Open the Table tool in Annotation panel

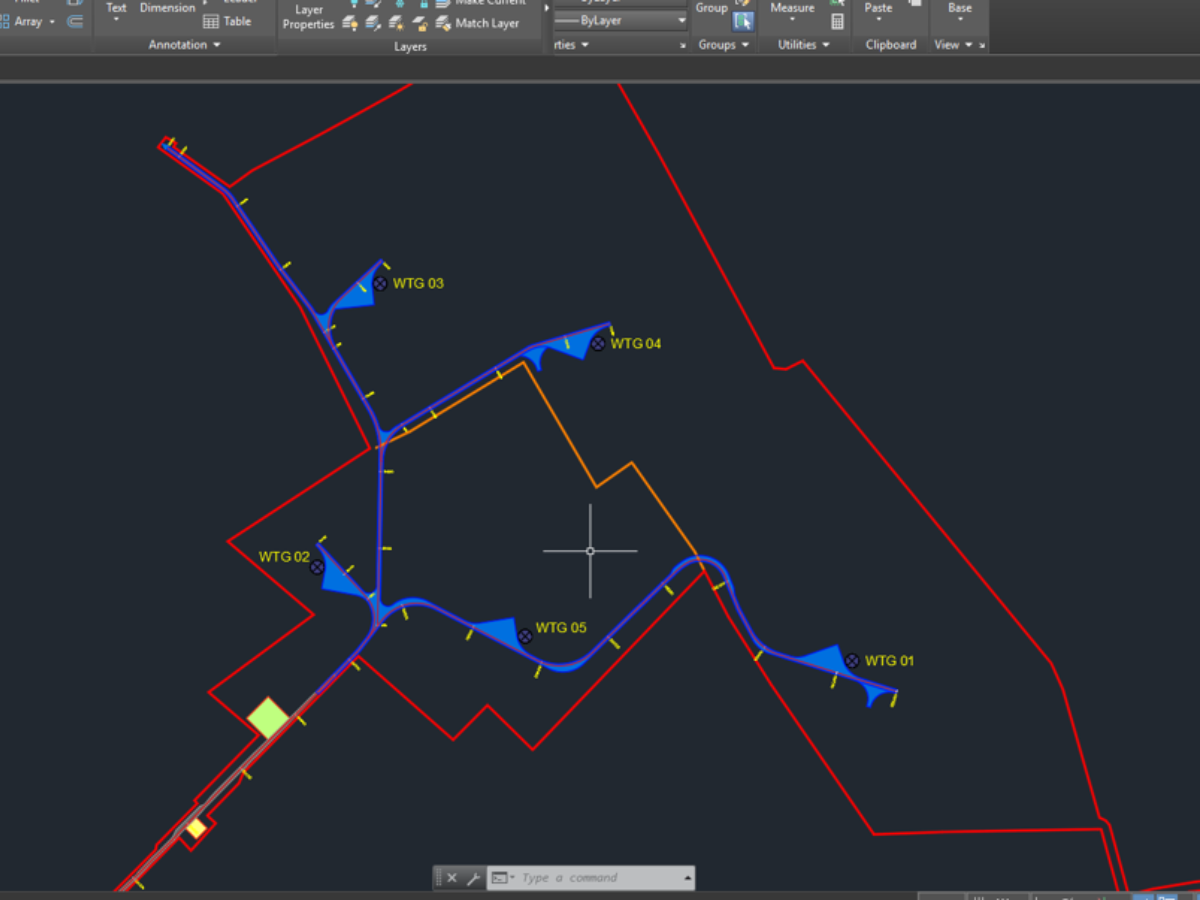[x=227, y=21]
